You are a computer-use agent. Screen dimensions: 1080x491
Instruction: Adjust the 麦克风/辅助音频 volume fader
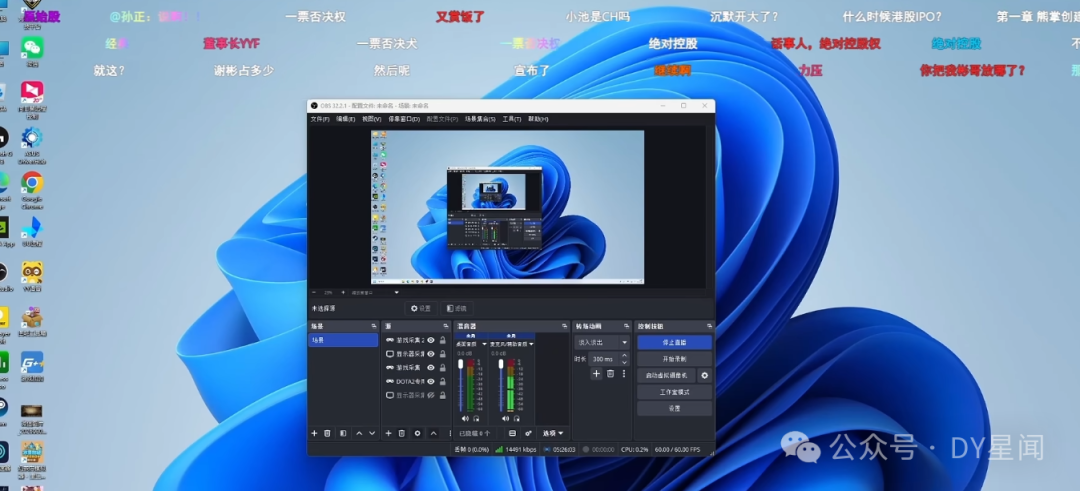coord(501,363)
